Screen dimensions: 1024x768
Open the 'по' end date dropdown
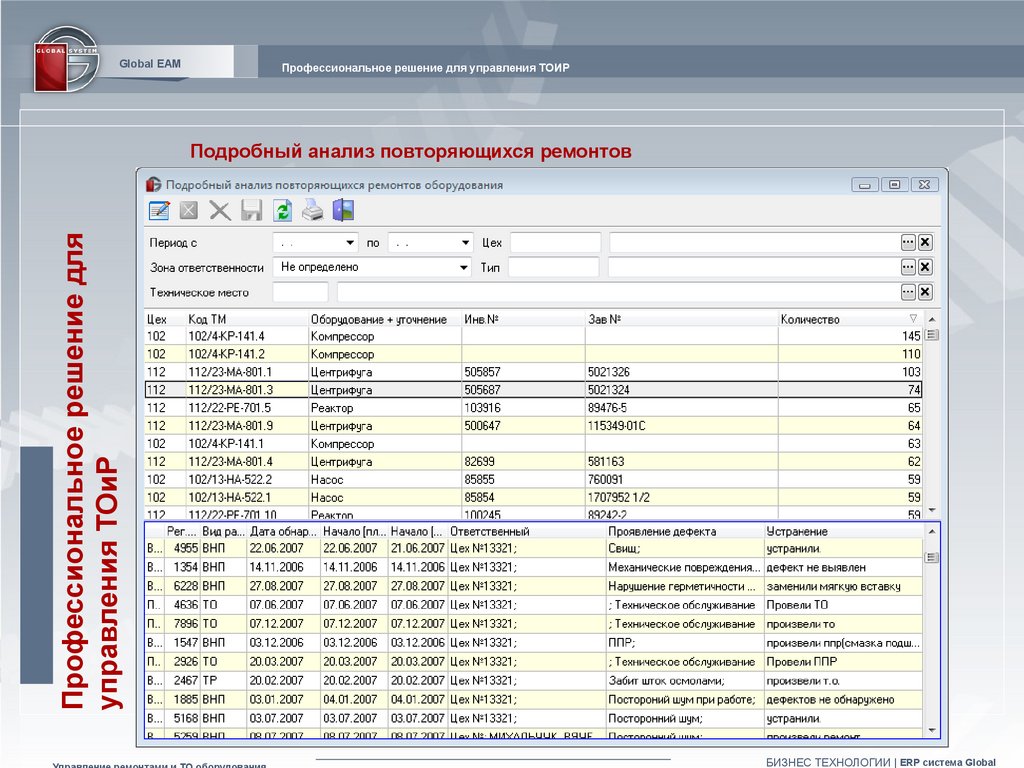click(465, 242)
